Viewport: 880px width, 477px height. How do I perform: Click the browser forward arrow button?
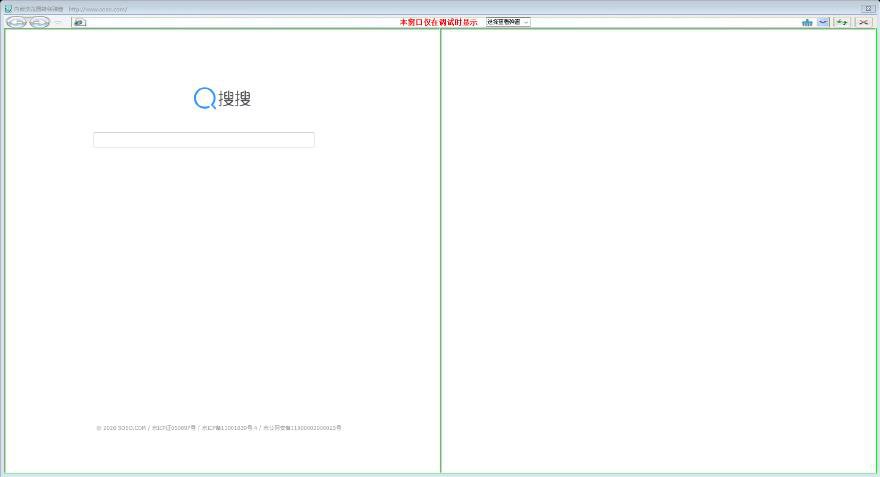click(x=39, y=22)
